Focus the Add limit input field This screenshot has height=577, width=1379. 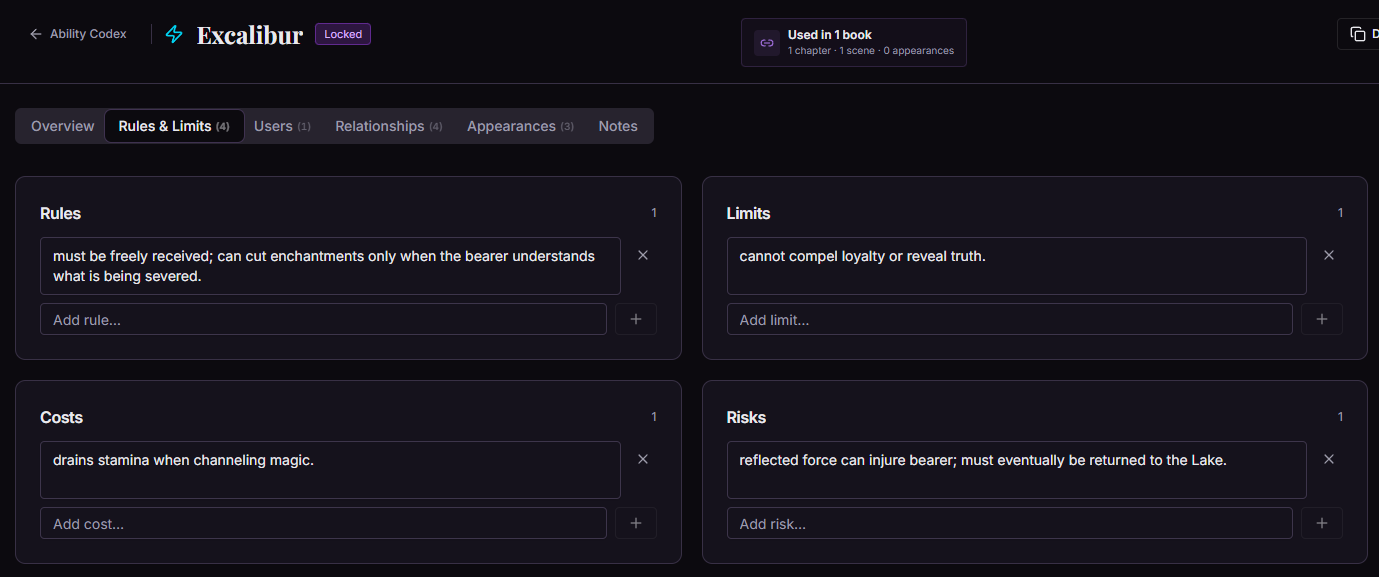click(x=1009, y=319)
